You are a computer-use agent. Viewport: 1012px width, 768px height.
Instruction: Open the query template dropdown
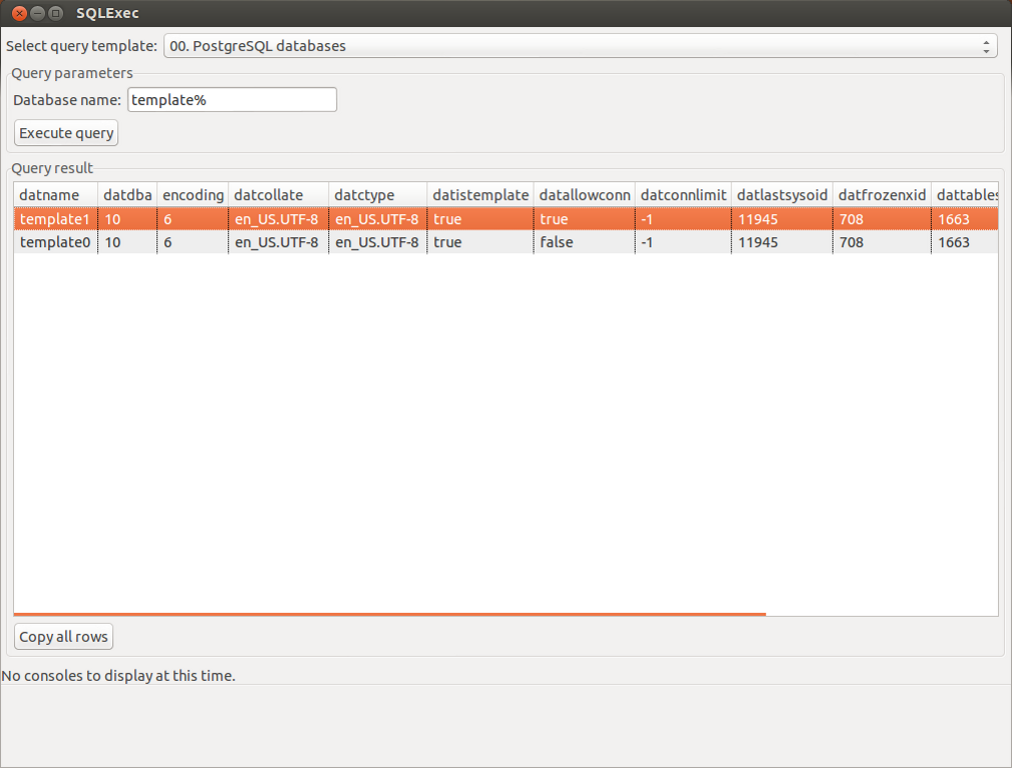click(580, 46)
